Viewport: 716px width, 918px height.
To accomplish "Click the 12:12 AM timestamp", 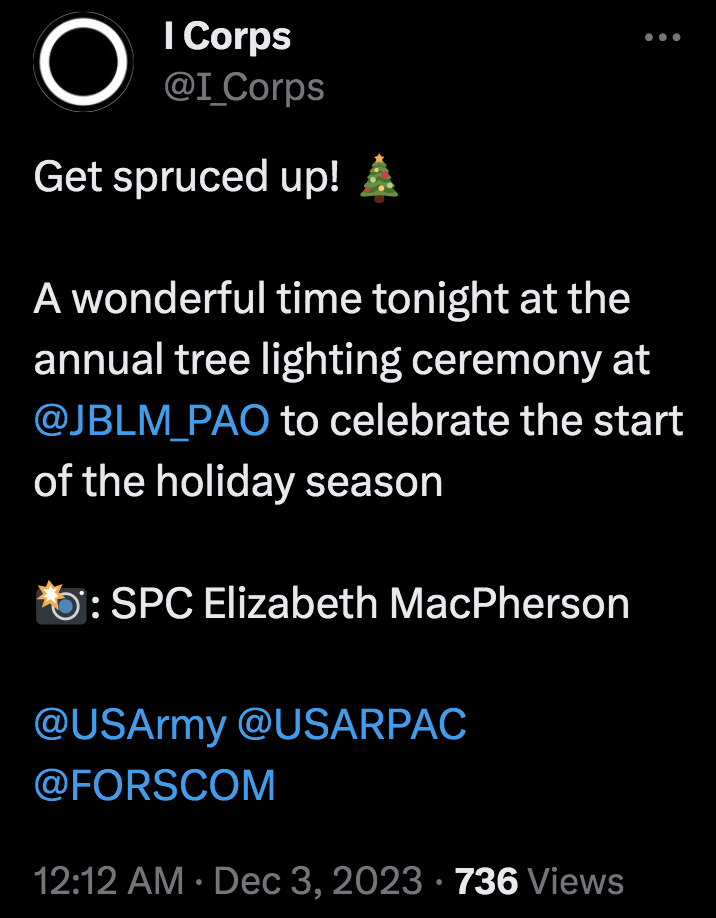I will click(109, 881).
